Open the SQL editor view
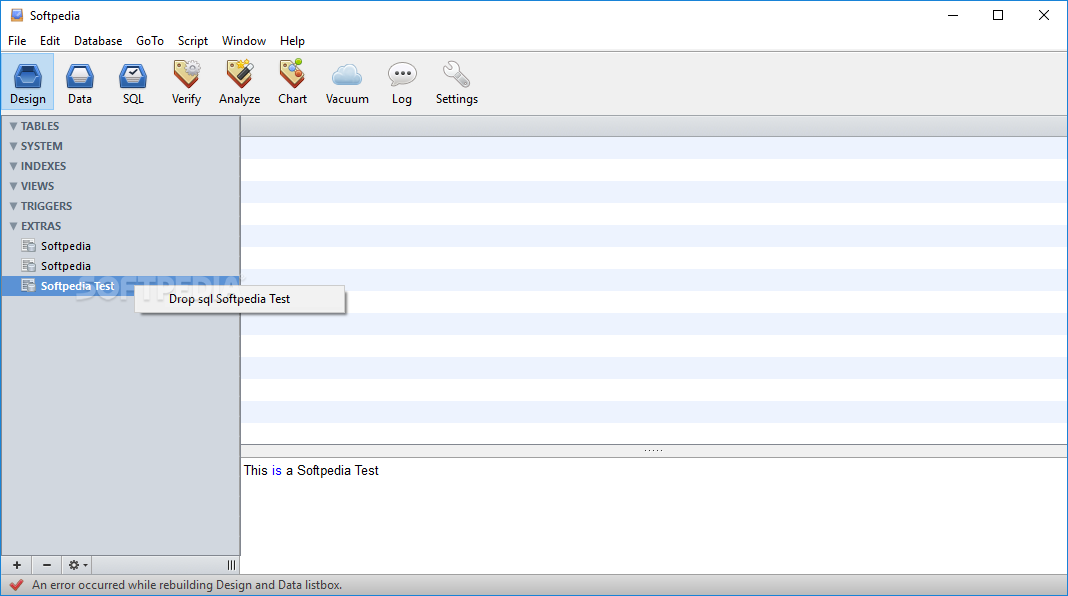This screenshot has width=1068, height=596. pyautogui.click(x=133, y=82)
